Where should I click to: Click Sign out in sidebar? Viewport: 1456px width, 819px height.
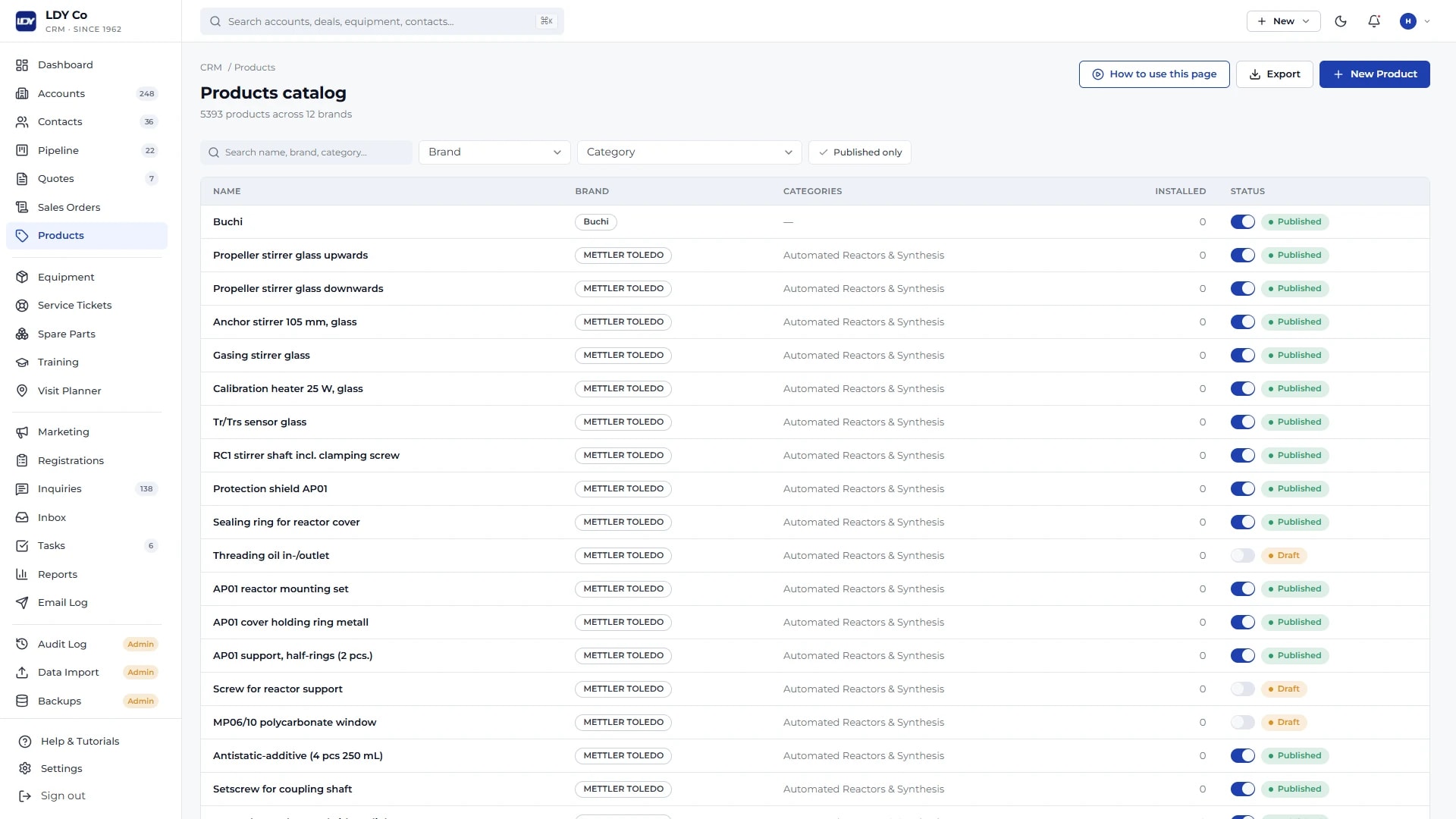coord(63,796)
